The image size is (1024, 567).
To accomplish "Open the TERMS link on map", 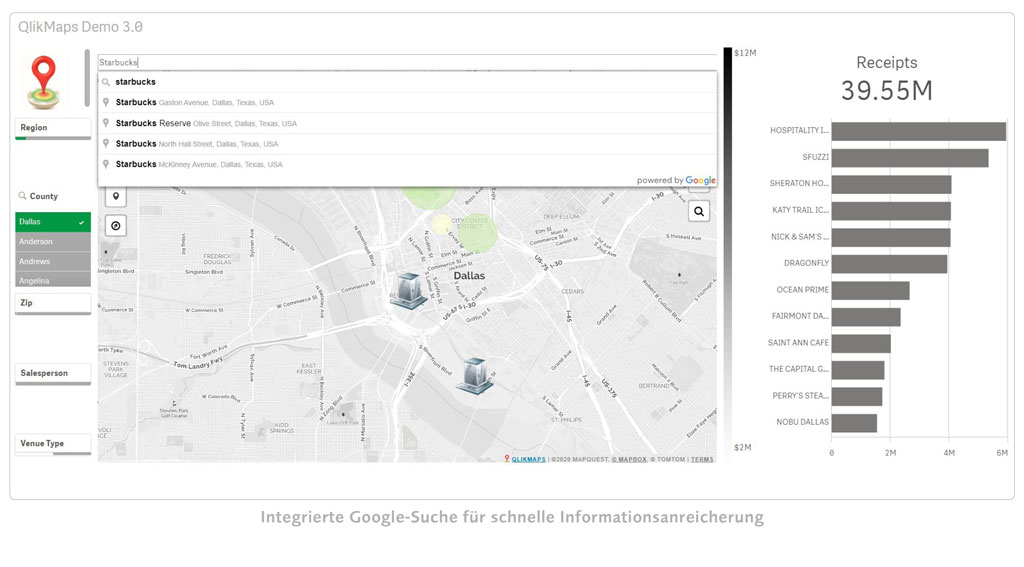I will (x=702, y=459).
